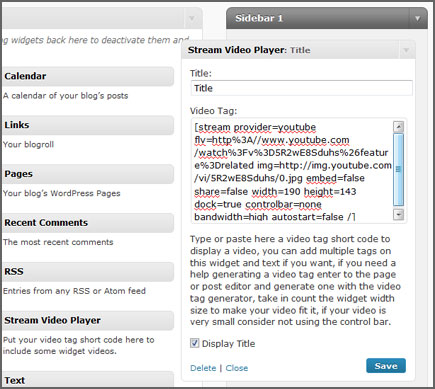This screenshot has width=435, height=389.
Task: Select the RSS widget
Action: coord(88,271)
